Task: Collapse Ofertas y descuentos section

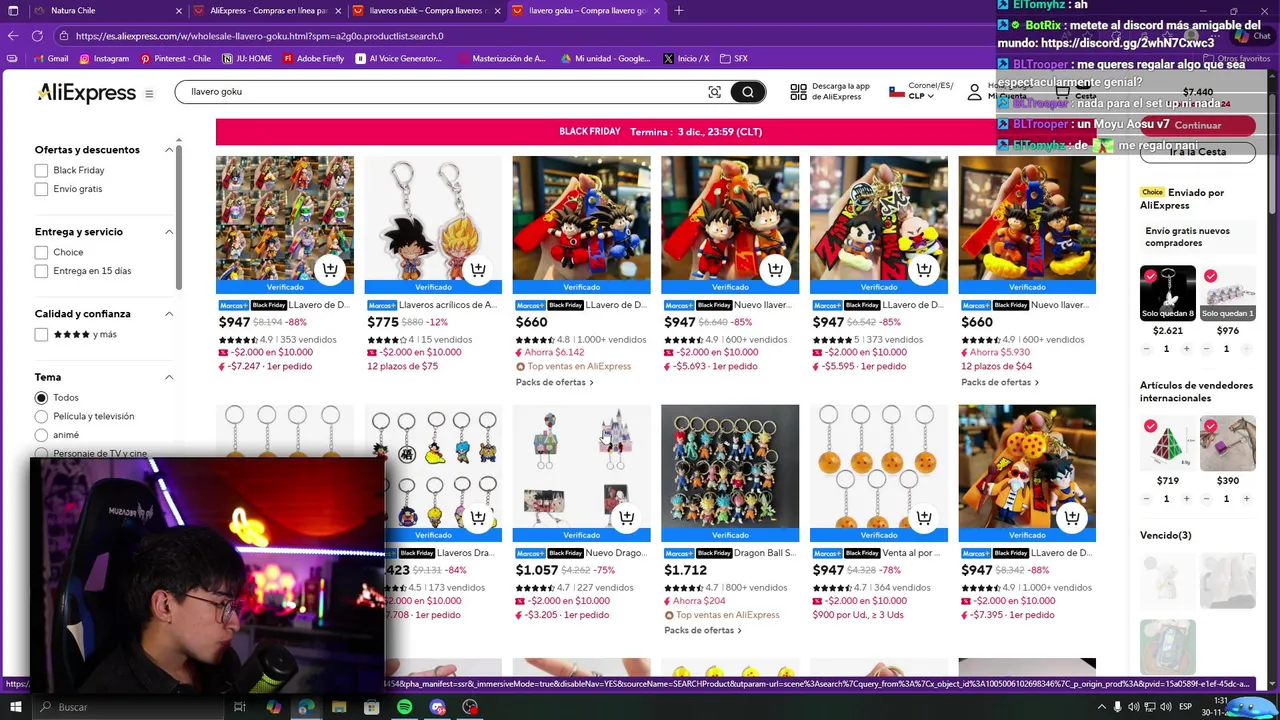Action: [x=169, y=150]
